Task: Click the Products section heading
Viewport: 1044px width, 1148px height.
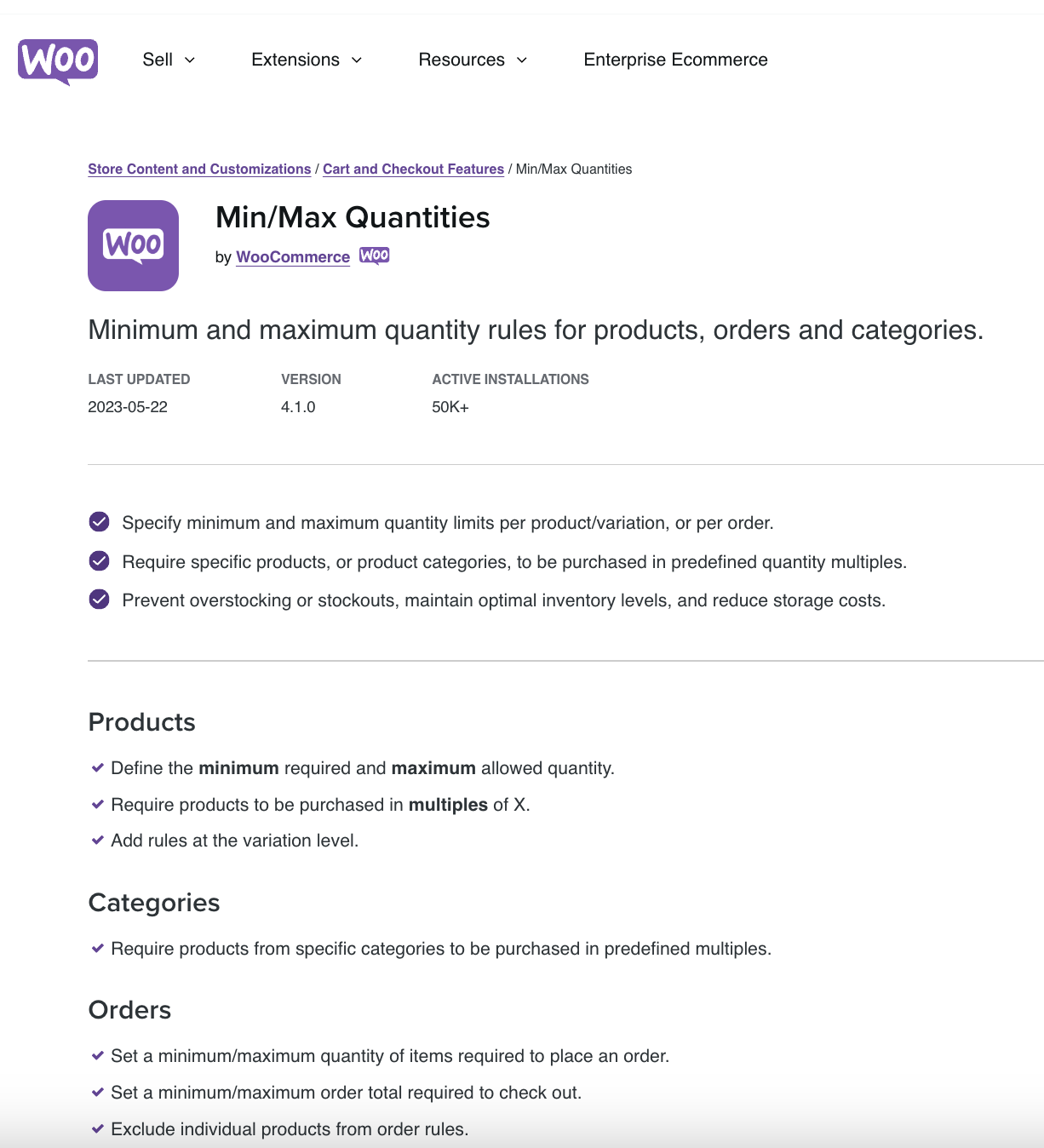Action: click(x=141, y=722)
